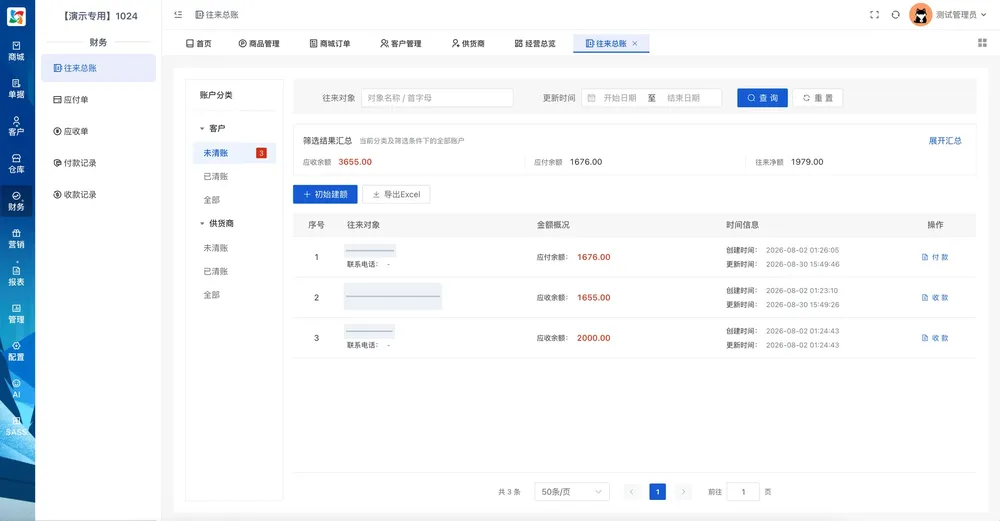Click the 应付余额 1676.00 row amount

click(x=594, y=257)
